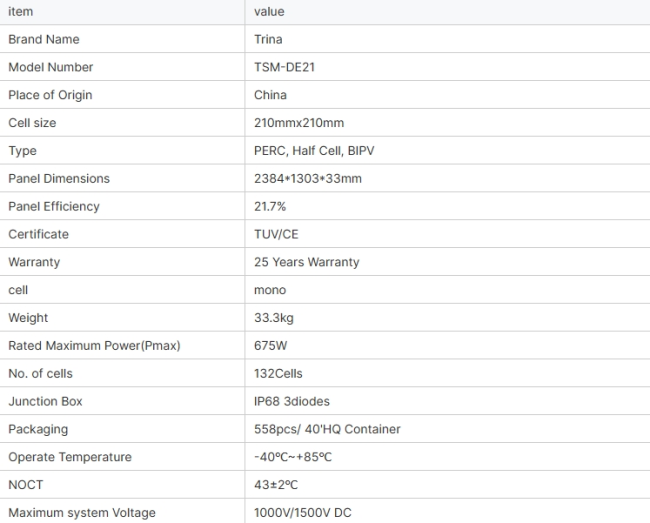
Task: Select the type 'PERC, Half Cell, BIPV'
Action: tap(314, 150)
